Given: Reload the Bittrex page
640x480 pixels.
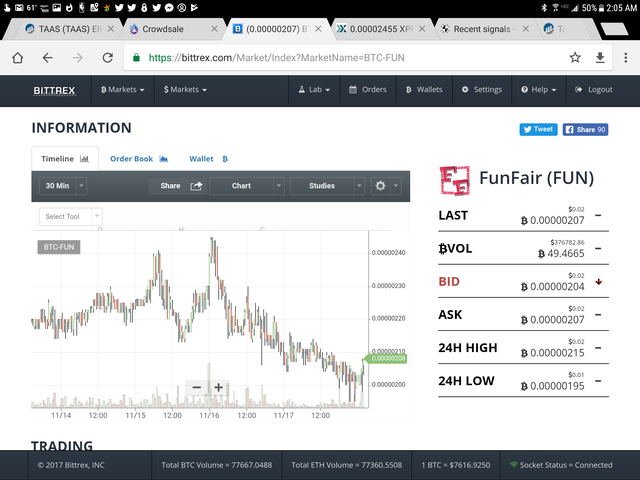Looking at the screenshot, I should (x=108, y=58).
